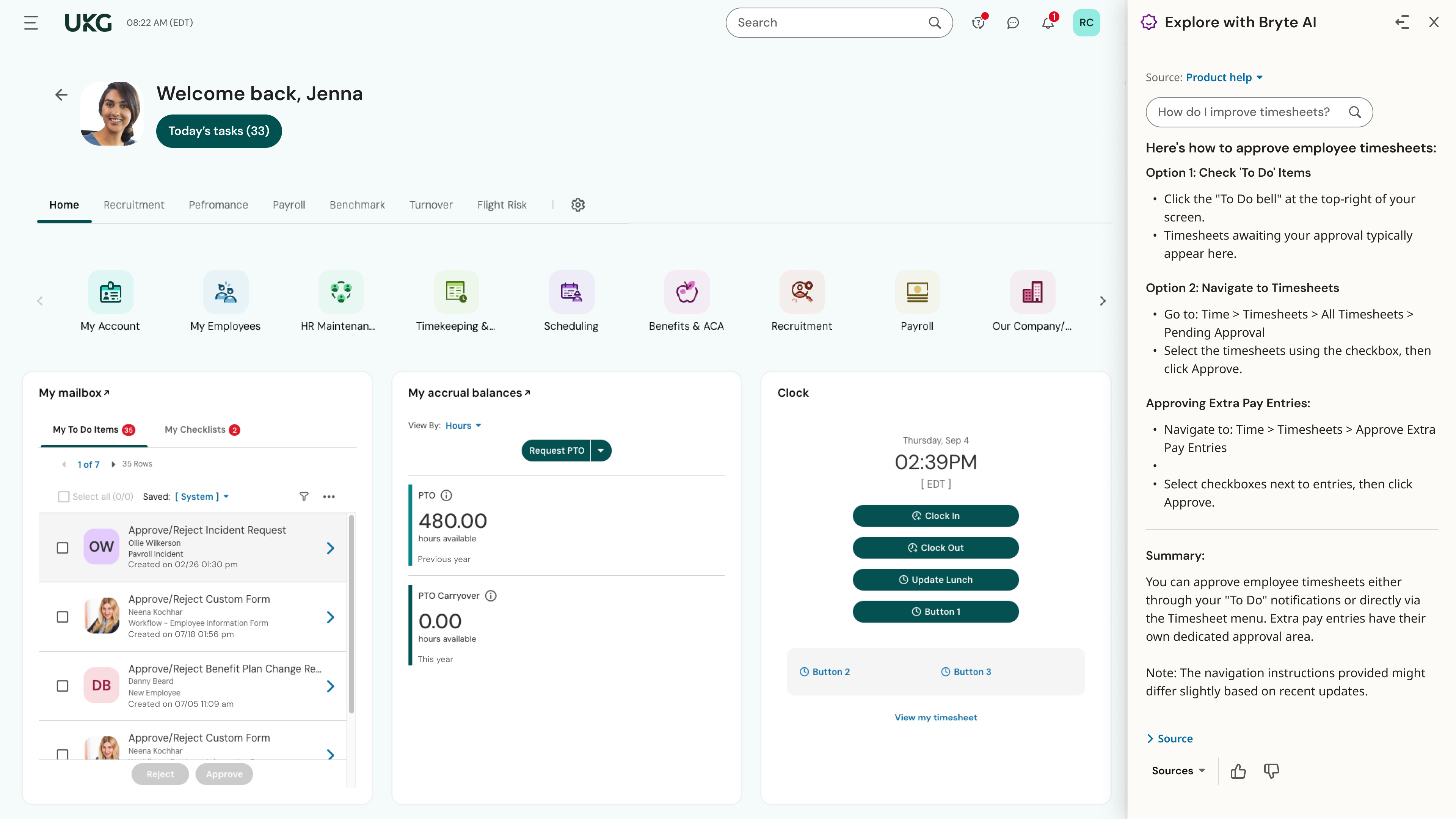This screenshot has height=819, width=1456.
Task: Select the My Employees icon
Action: 226,292
